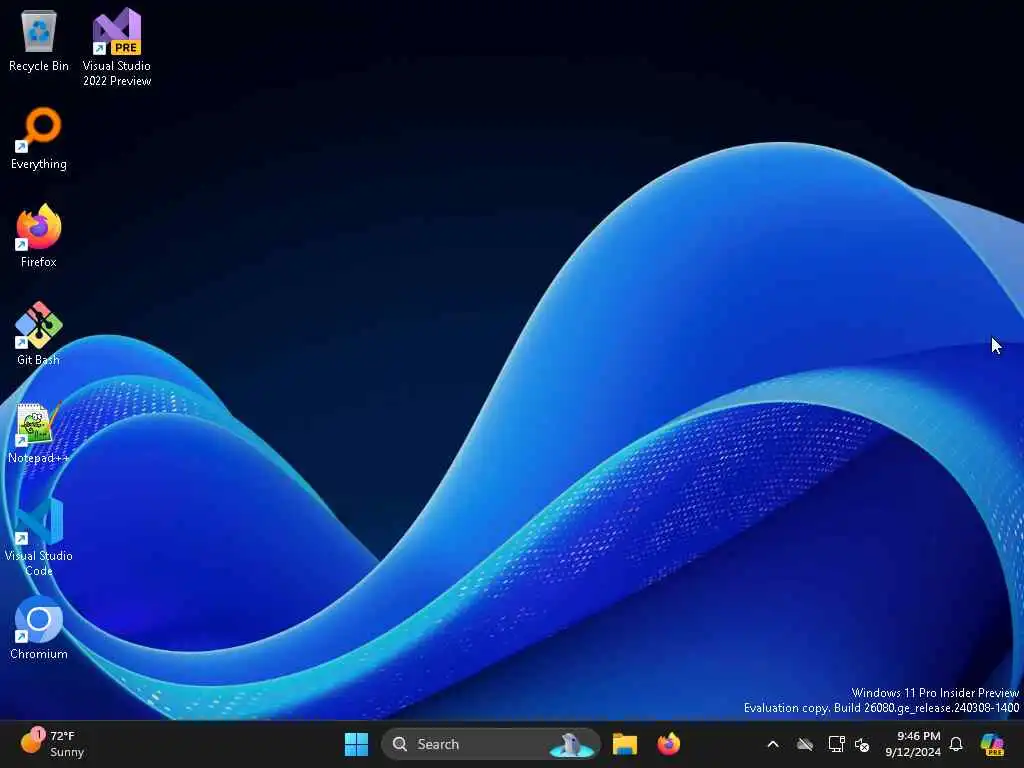Select the Visual Studio 2022 Preview shortcut
1024x768 pixels.
pos(117,47)
